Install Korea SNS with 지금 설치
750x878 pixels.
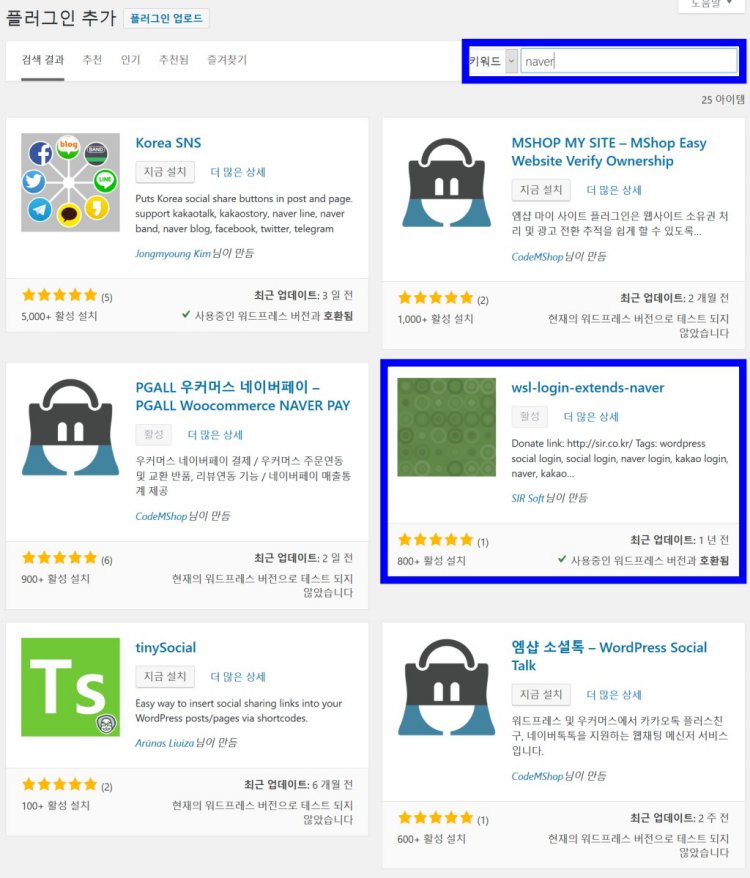(x=165, y=172)
